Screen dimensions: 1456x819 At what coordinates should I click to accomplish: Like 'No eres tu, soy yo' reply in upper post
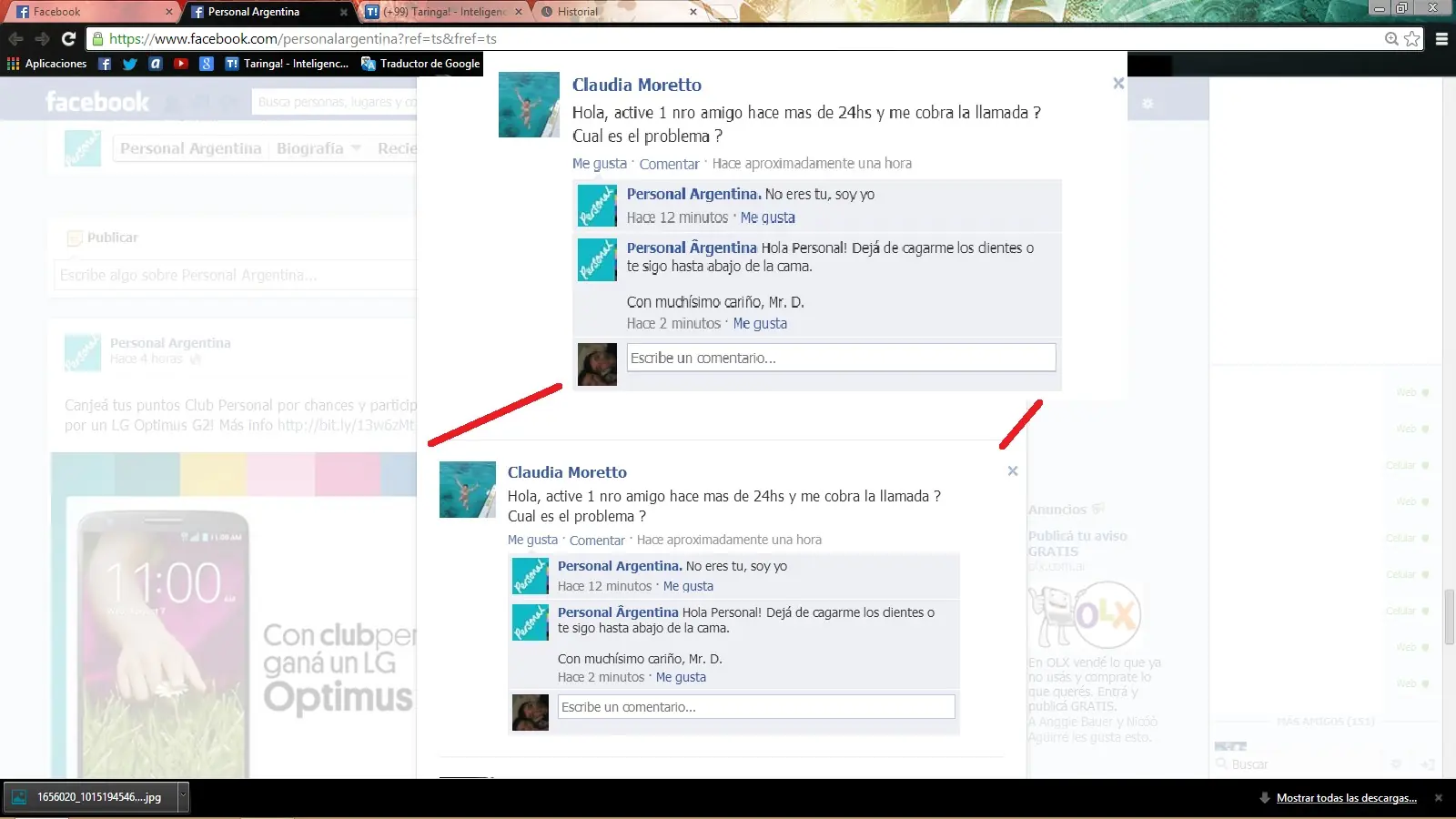[768, 217]
